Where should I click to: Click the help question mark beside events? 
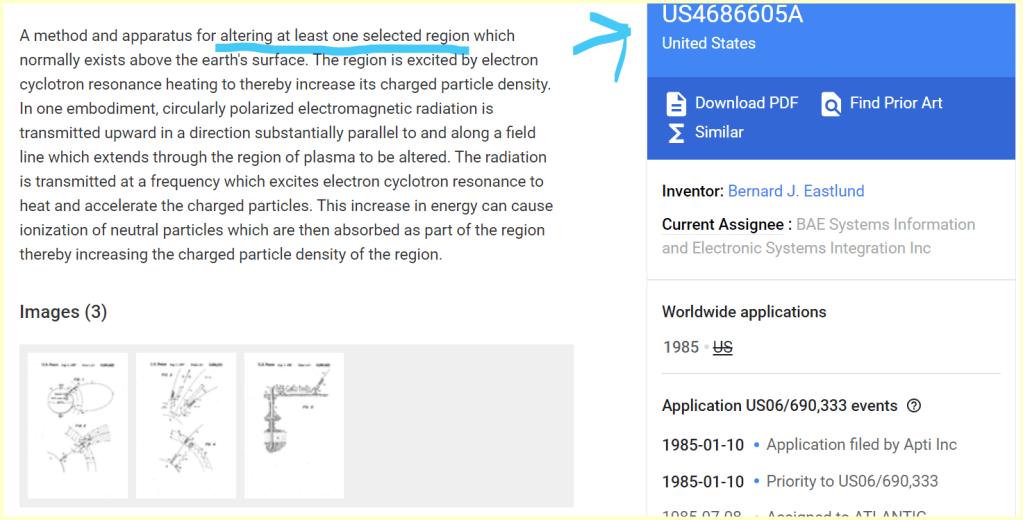pyautogui.click(x=913, y=406)
